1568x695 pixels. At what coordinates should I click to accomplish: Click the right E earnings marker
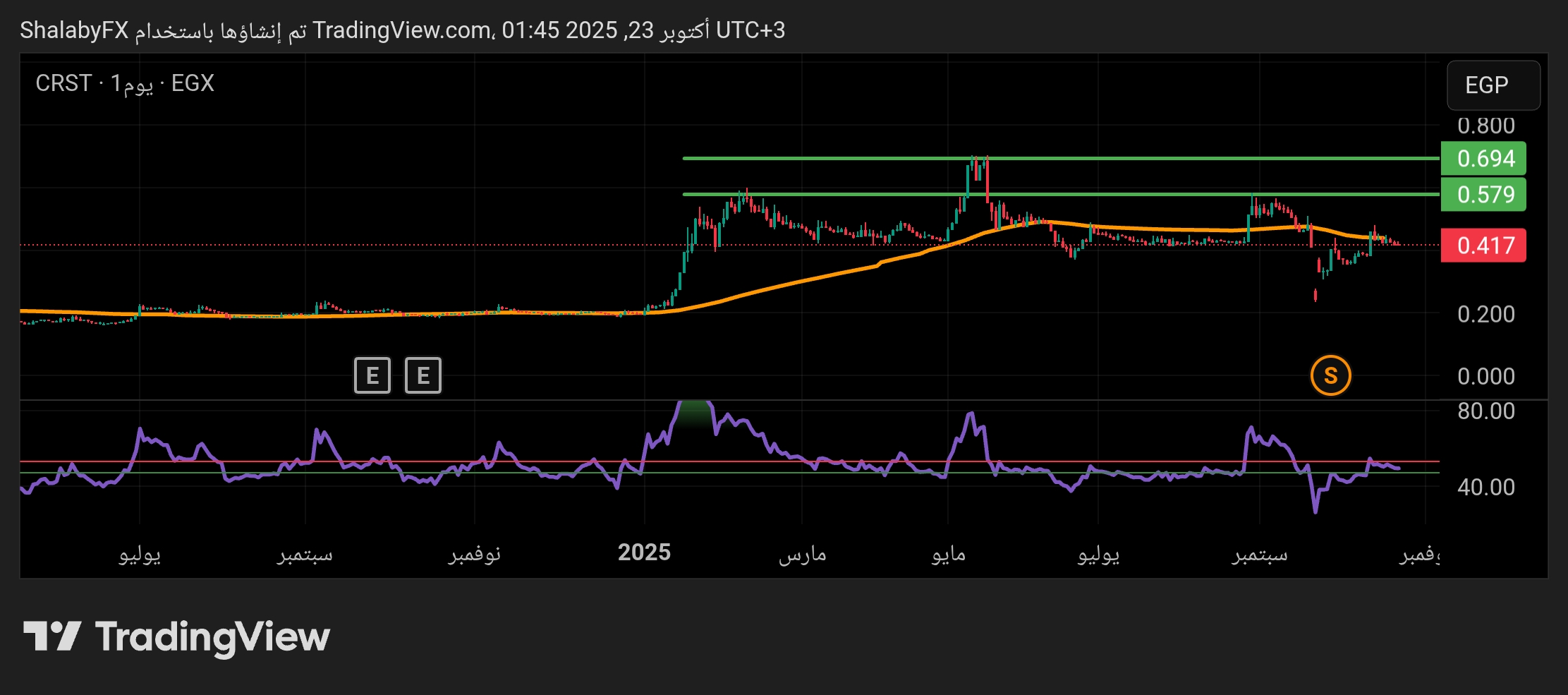423,375
